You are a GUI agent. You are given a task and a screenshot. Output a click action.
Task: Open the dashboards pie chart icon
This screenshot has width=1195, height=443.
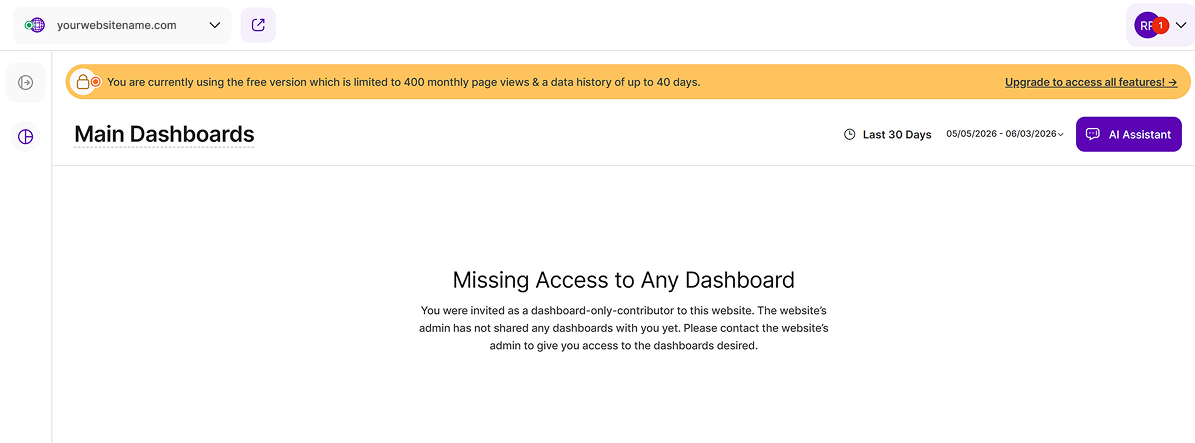26,137
